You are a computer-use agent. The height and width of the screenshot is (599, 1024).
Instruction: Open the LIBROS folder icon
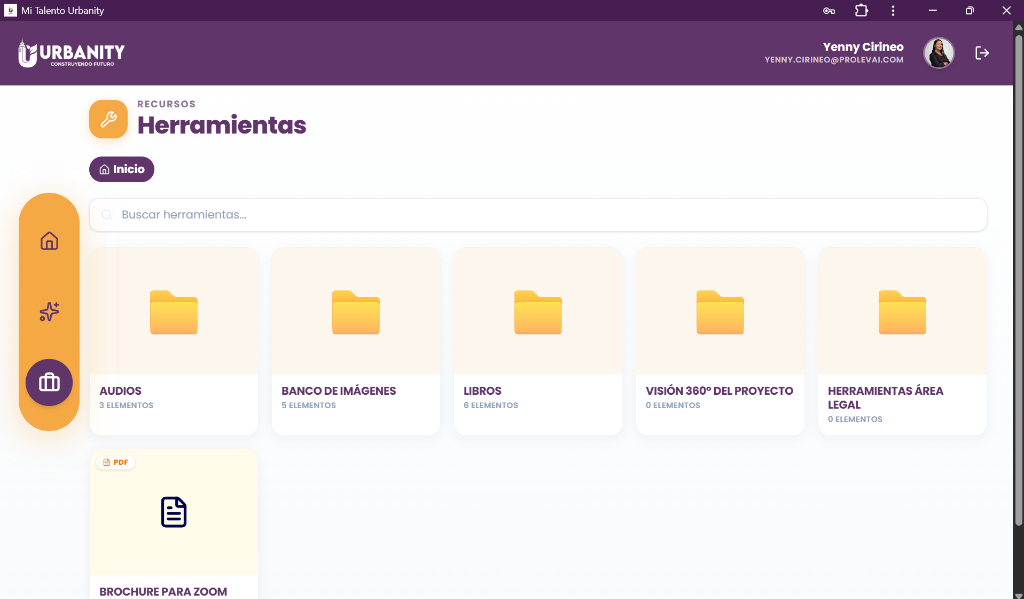[538, 312]
